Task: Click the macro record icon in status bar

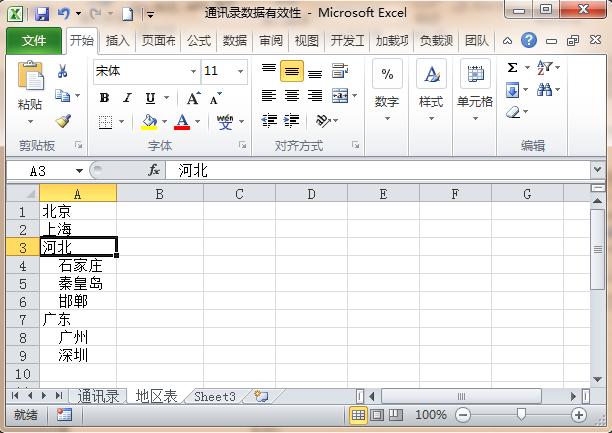Action: click(x=64, y=415)
